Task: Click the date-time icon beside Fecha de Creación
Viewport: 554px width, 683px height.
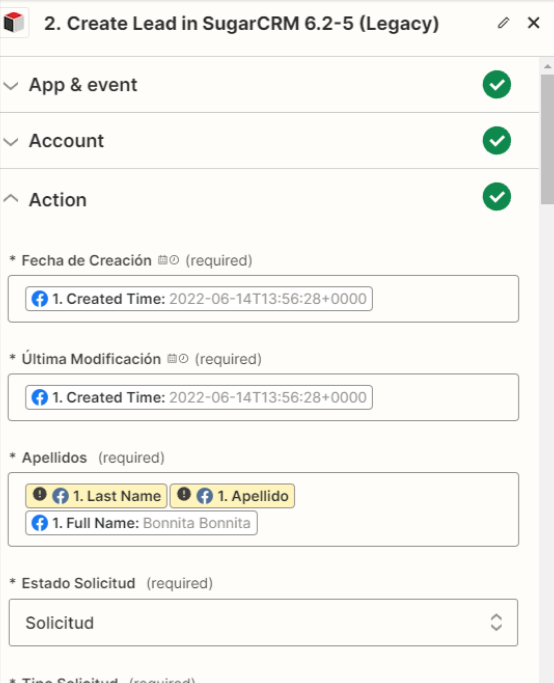Action: point(168,260)
